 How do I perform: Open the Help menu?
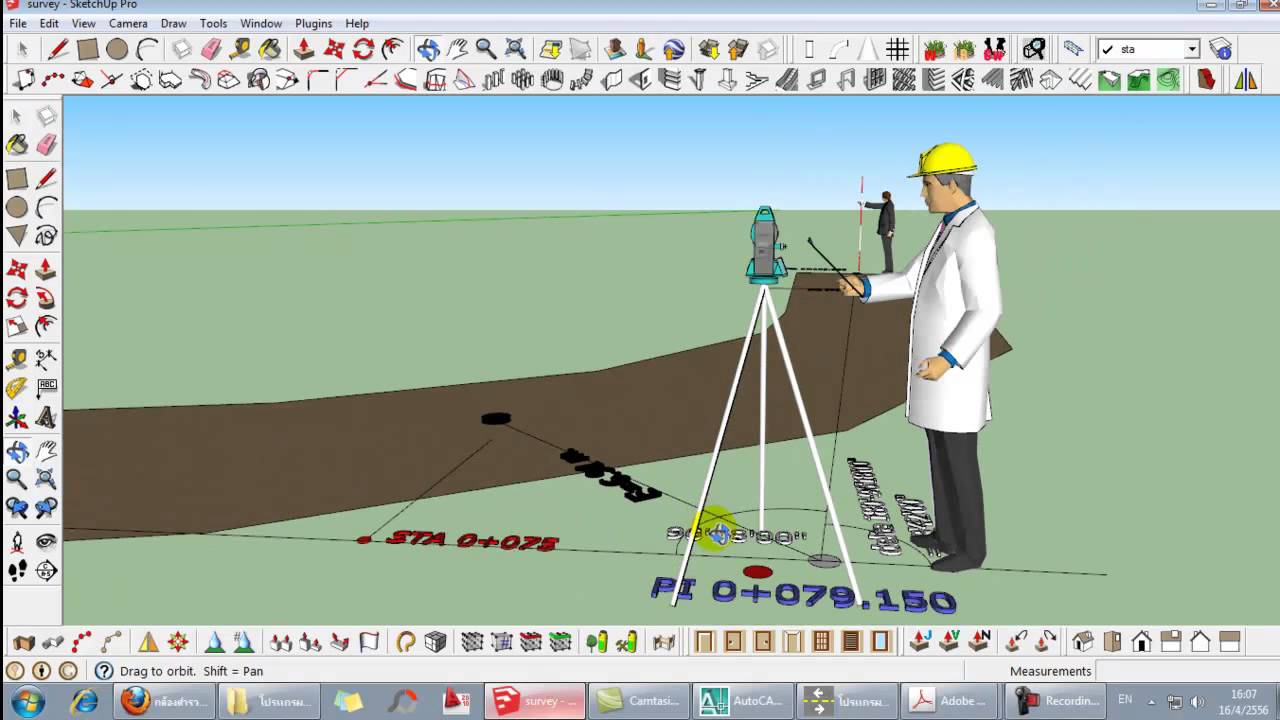[357, 23]
